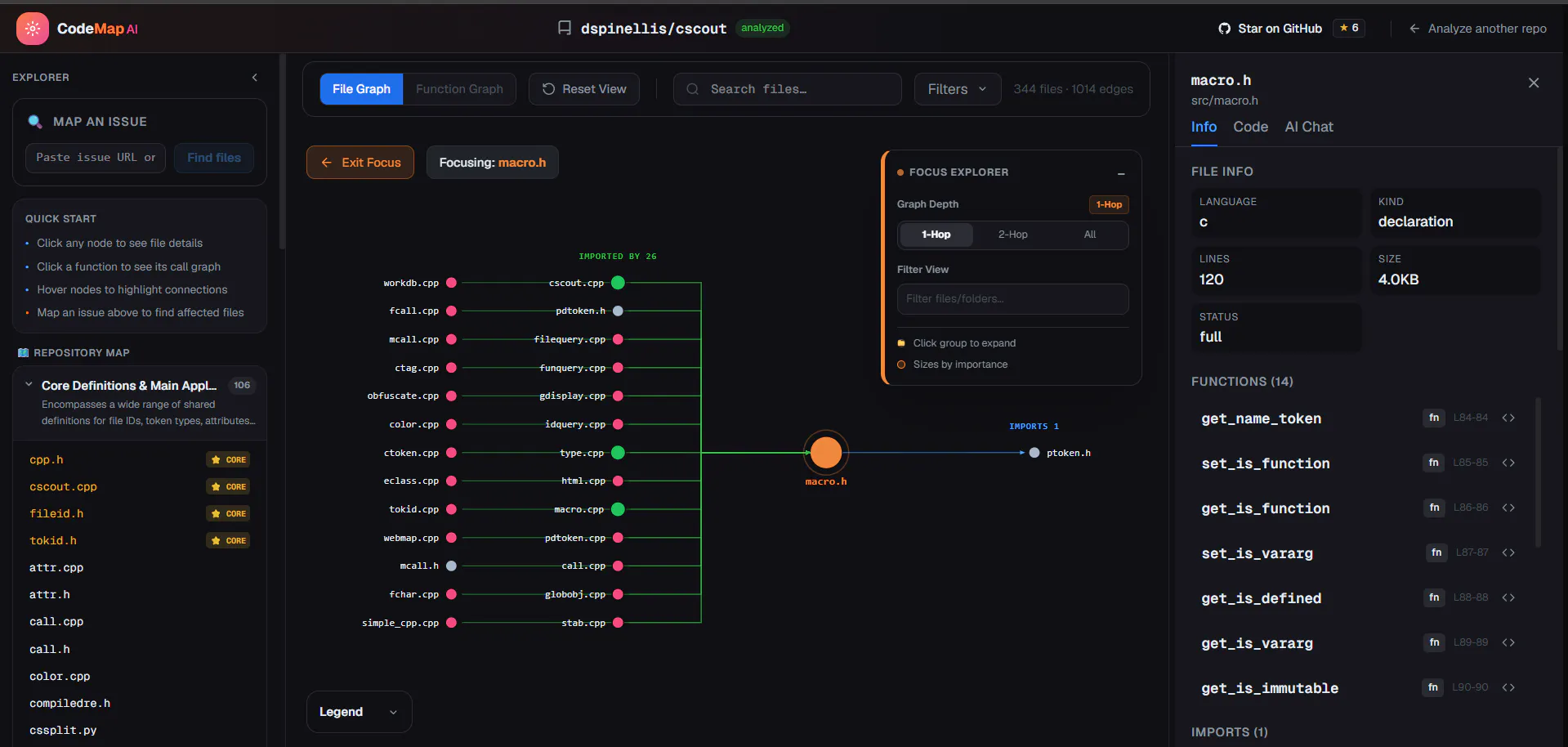Click the filequery.cpp pink node

pyautogui.click(x=618, y=339)
